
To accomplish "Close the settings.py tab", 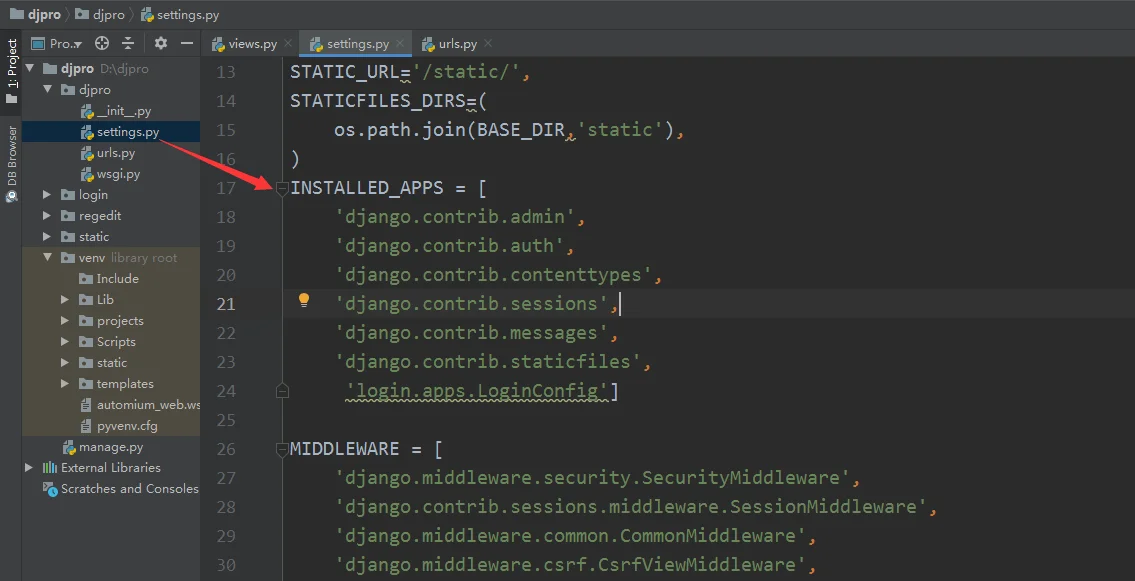I will click(x=400, y=44).
